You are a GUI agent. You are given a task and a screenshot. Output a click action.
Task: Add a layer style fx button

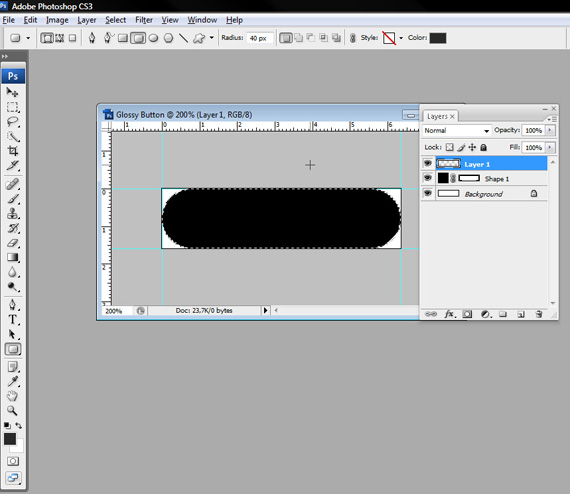pos(450,314)
